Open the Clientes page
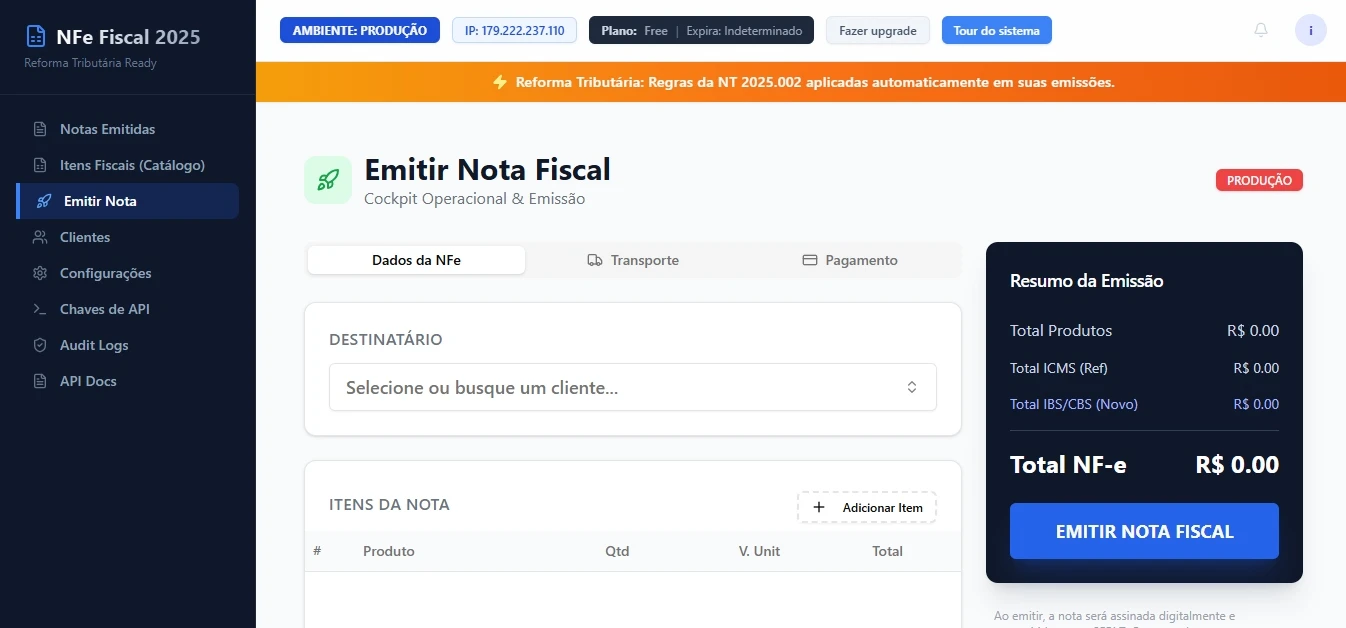The height and width of the screenshot is (628, 1346). 85,237
